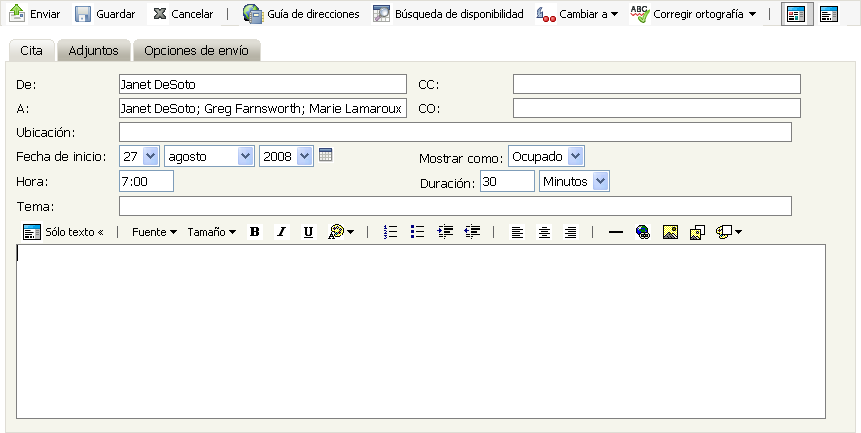
Task: Toggle bold formatting
Action: pos(254,232)
